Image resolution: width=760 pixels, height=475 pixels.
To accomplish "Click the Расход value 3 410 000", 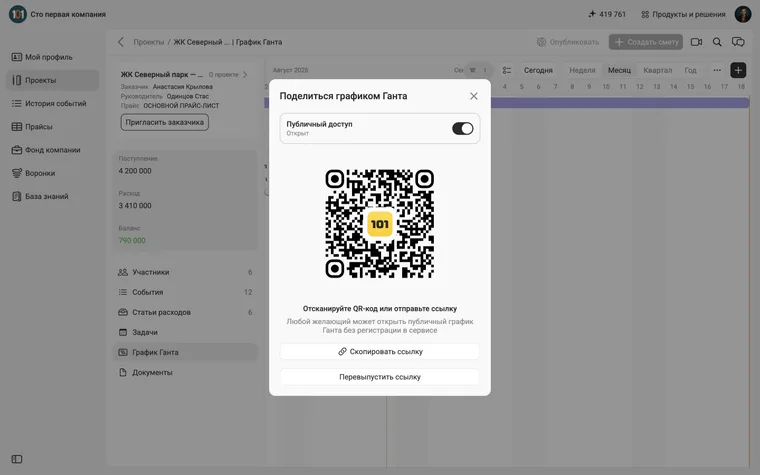I will point(135,206).
